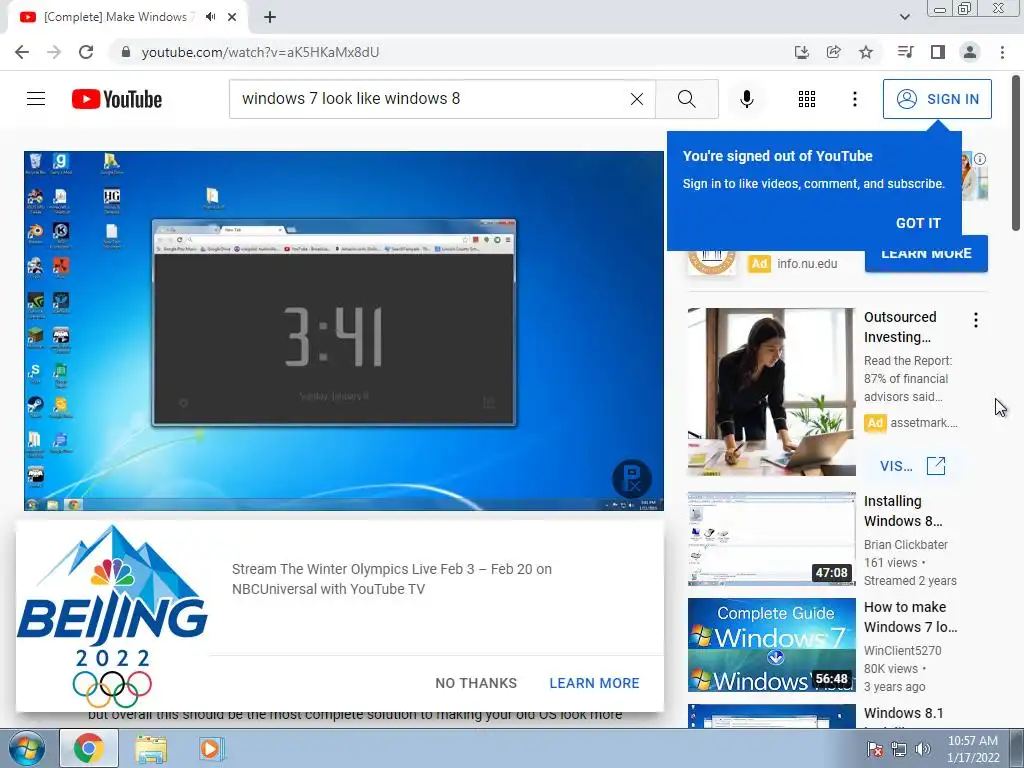This screenshot has height=768, width=1024.
Task: Click the Chrome taskbar icon
Action: pos(89,748)
